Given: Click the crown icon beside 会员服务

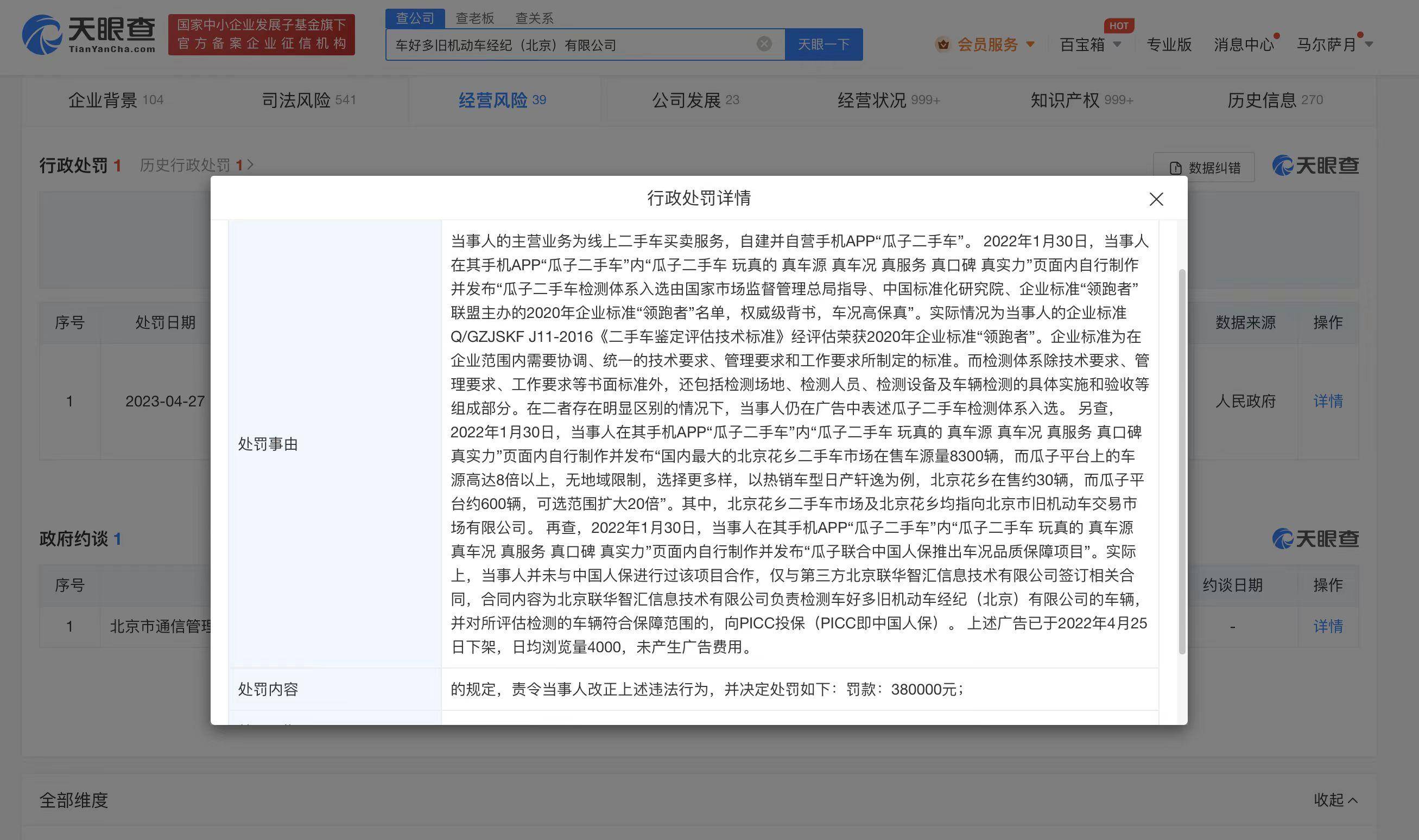Looking at the screenshot, I should 943,44.
